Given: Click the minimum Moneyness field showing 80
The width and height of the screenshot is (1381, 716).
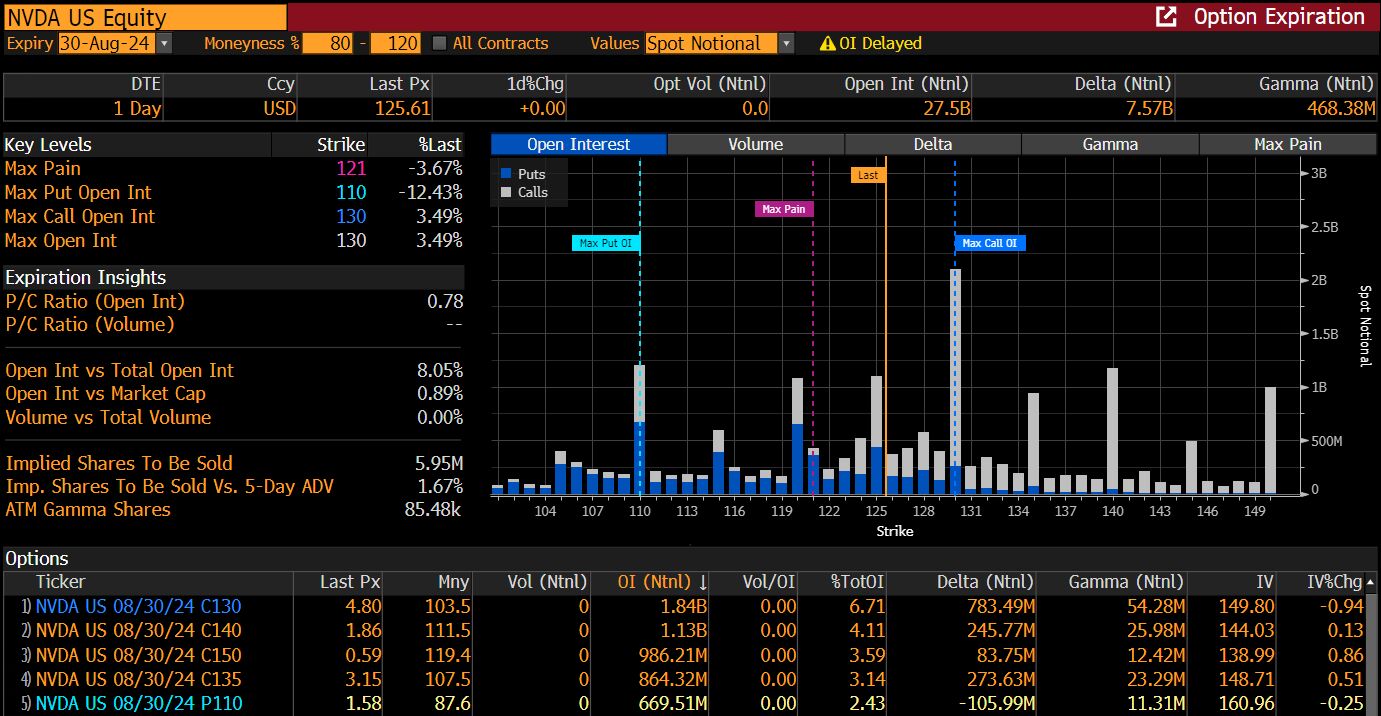Looking at the screenshot, I should coord(326,44).
